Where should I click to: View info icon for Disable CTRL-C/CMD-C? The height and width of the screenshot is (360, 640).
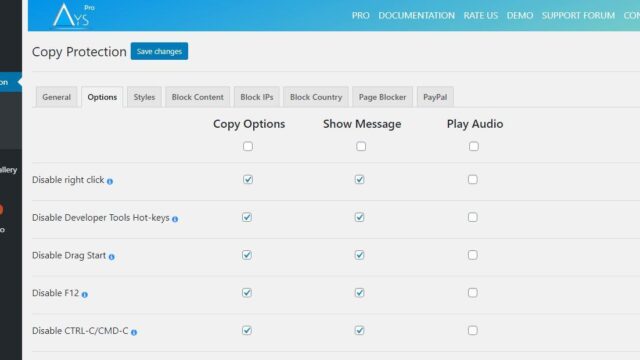click(x=134, y=332)
